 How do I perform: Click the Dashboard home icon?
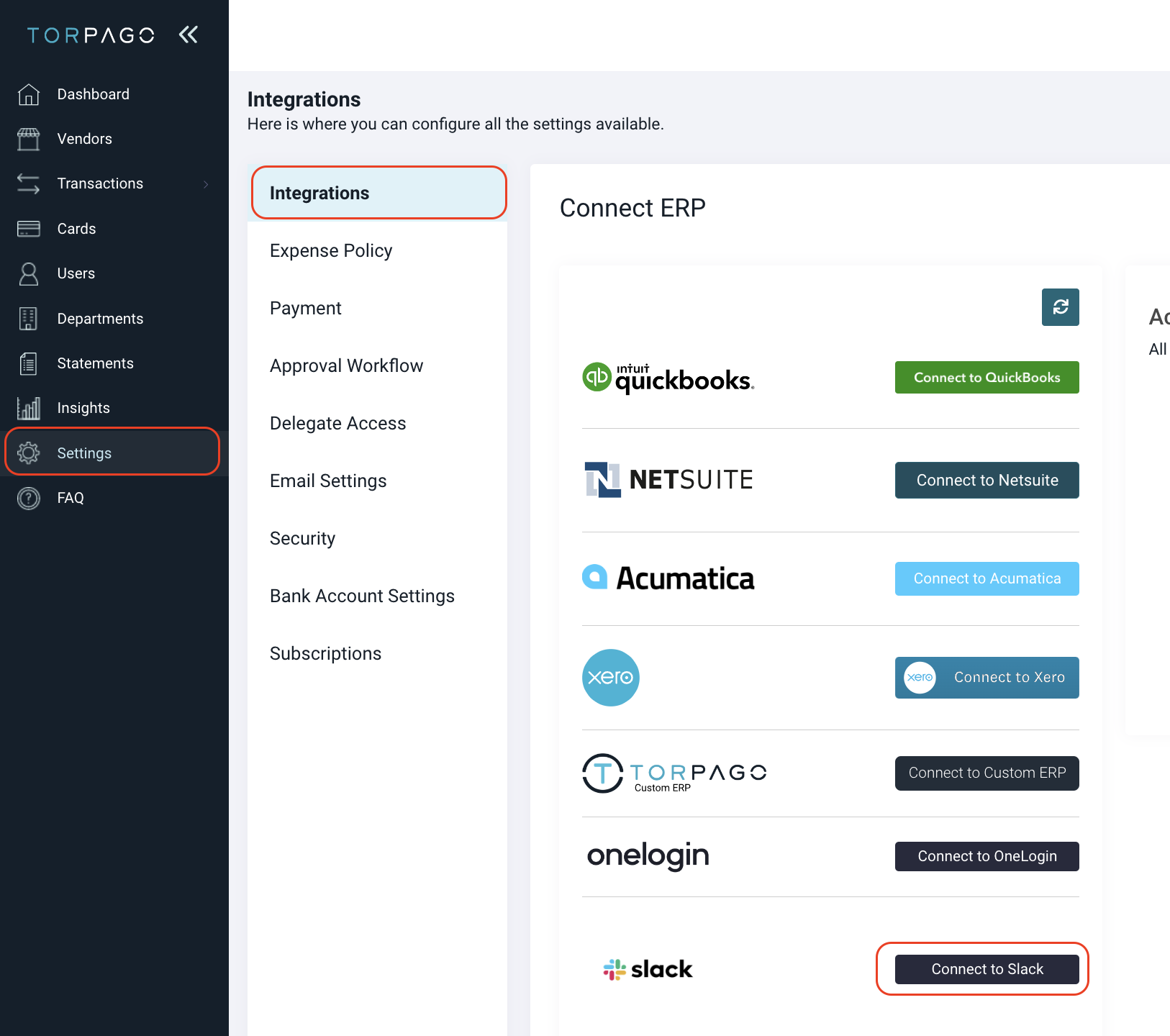click(29, 94)
